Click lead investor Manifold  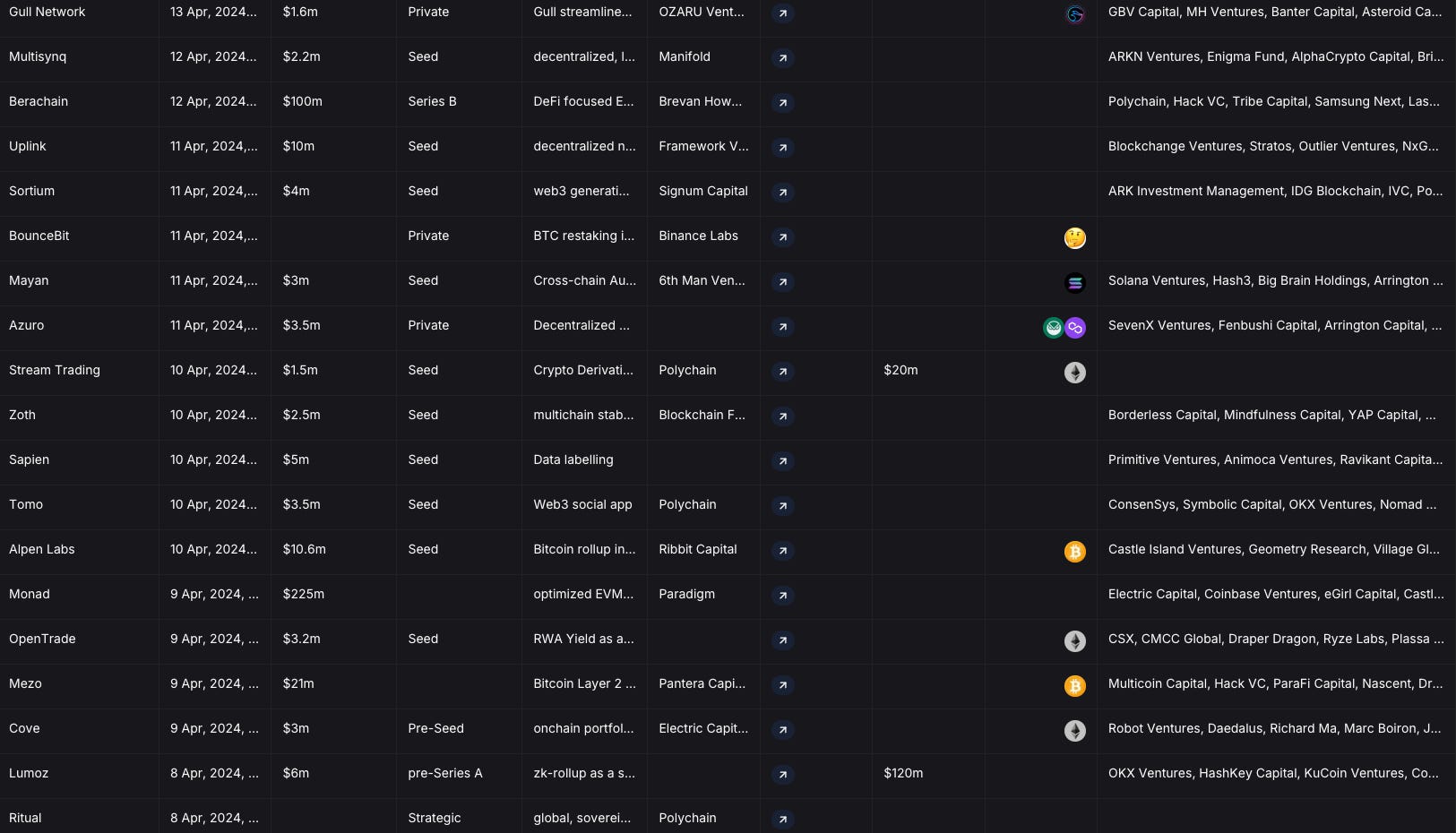pyautogui.click(x=685, y=56)
